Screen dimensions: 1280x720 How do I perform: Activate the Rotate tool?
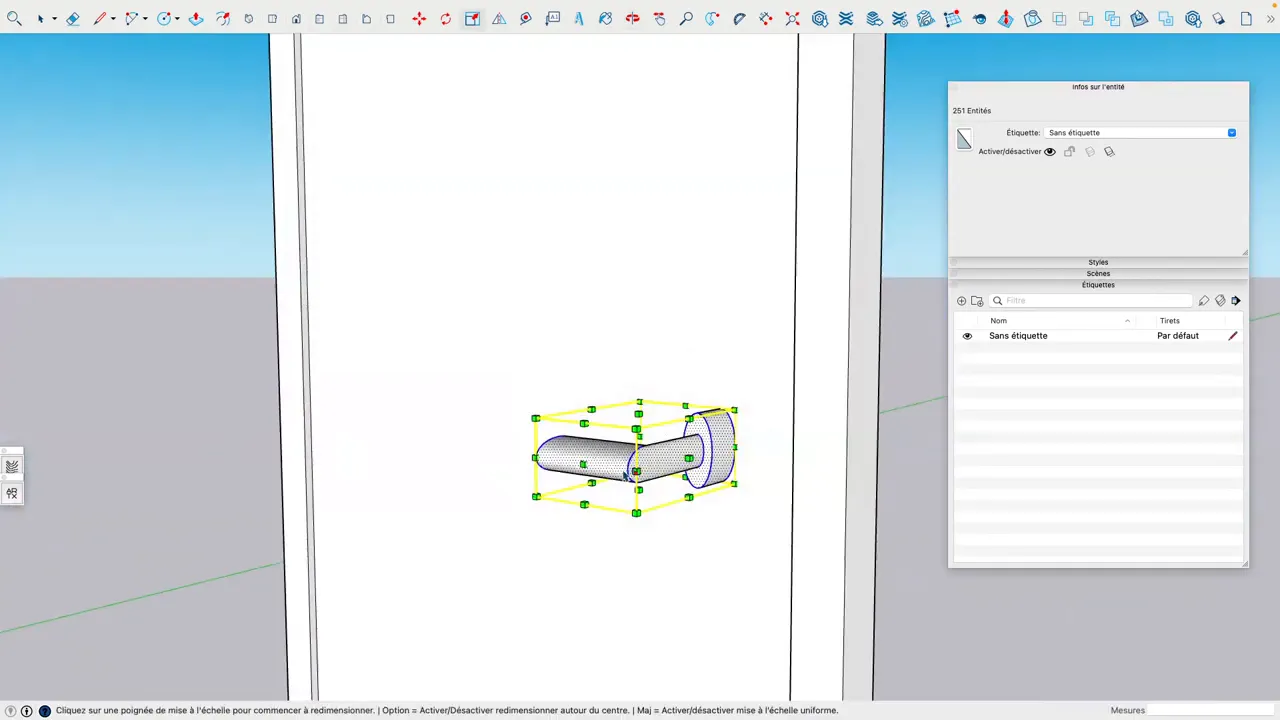(x=445, y=18)
